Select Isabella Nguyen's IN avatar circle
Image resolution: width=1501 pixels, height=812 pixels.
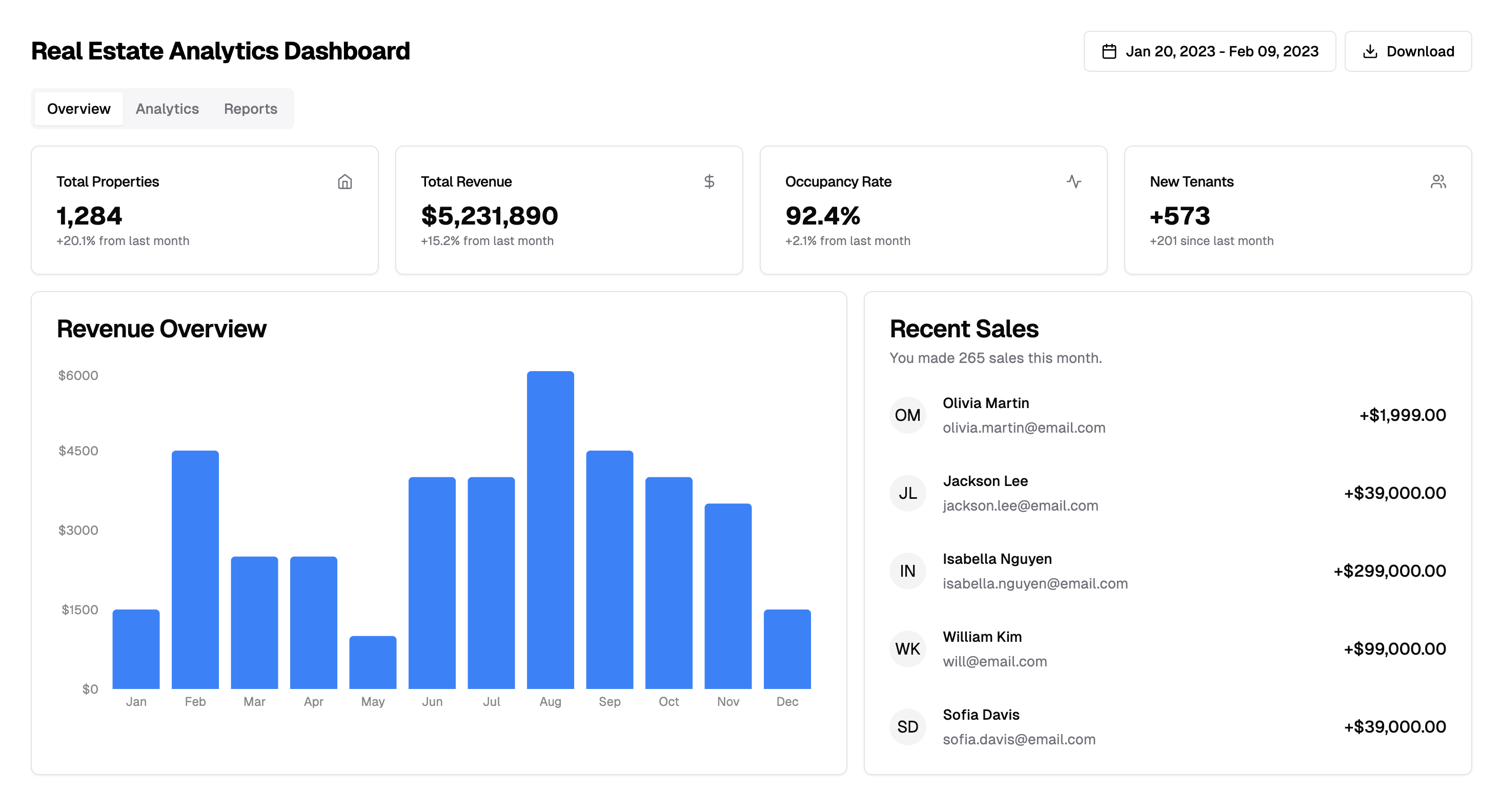tap(907, 571)
